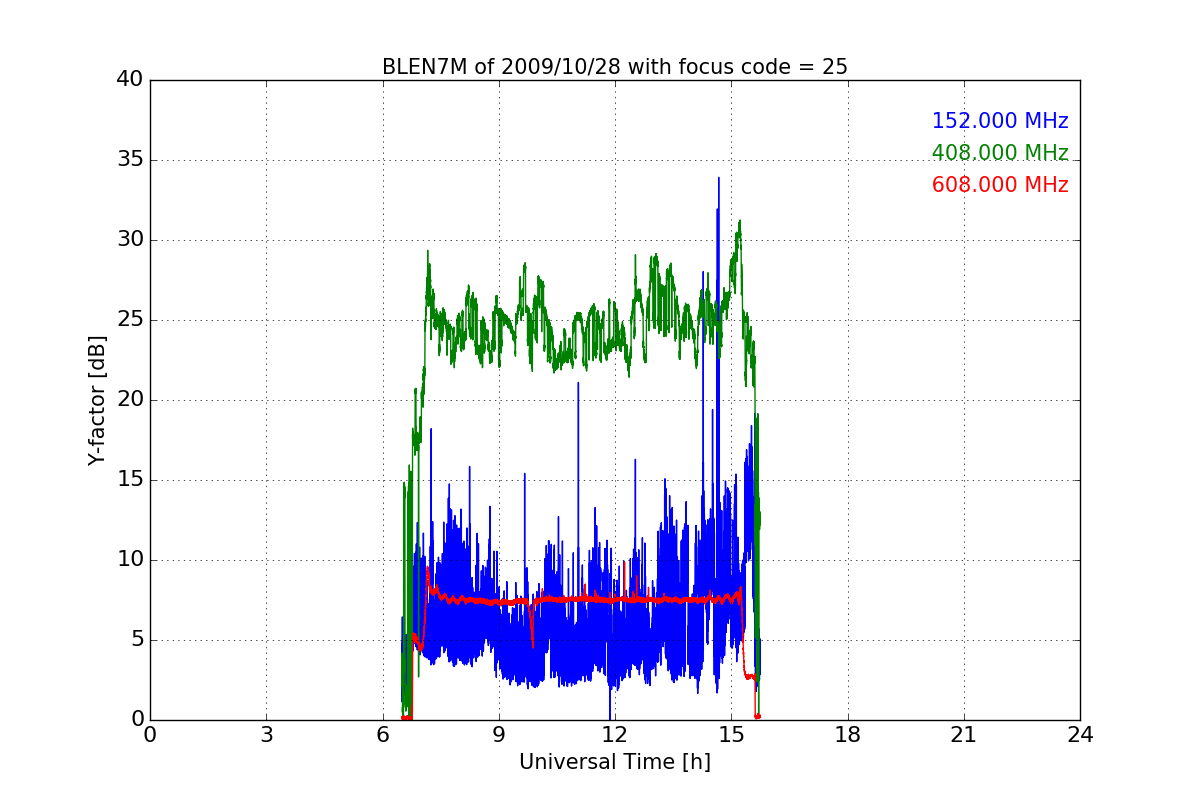This screenshot has height=800, width=1200.
Task: Click x-axis tick label 9
Action: (499, 735)
